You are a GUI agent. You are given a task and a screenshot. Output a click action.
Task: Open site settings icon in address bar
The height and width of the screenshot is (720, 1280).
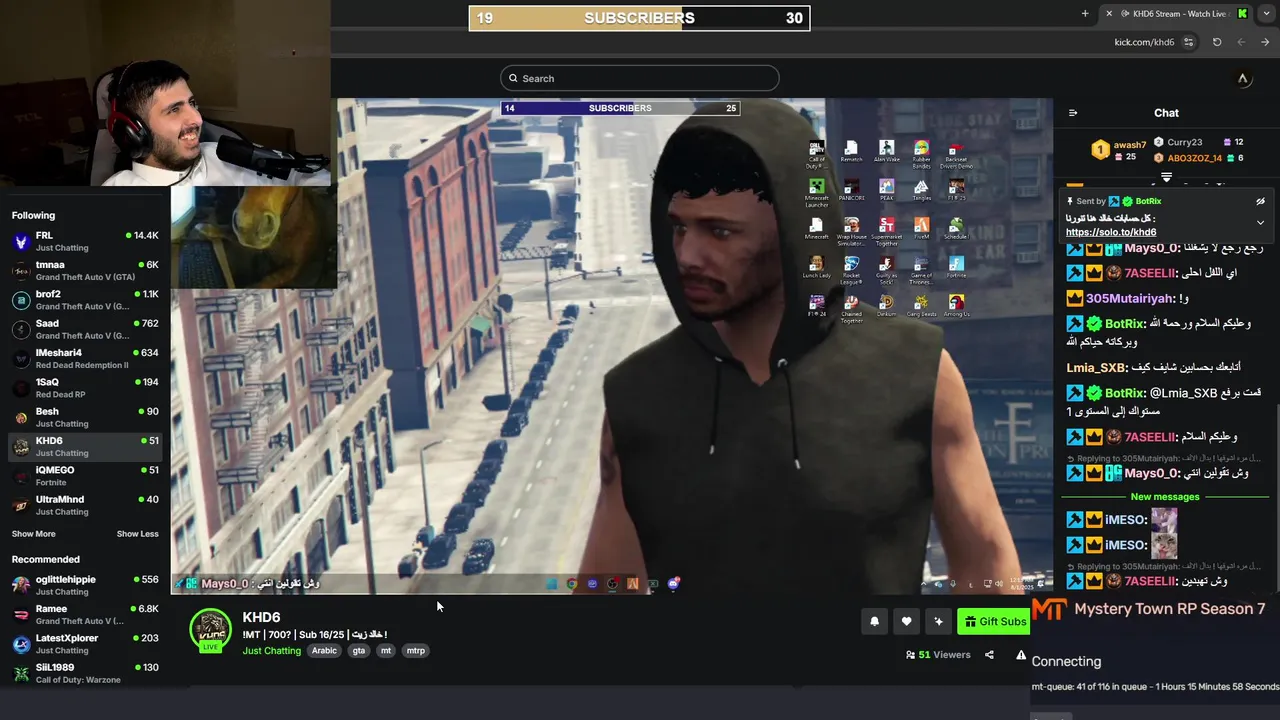[x=1188, y=42]
